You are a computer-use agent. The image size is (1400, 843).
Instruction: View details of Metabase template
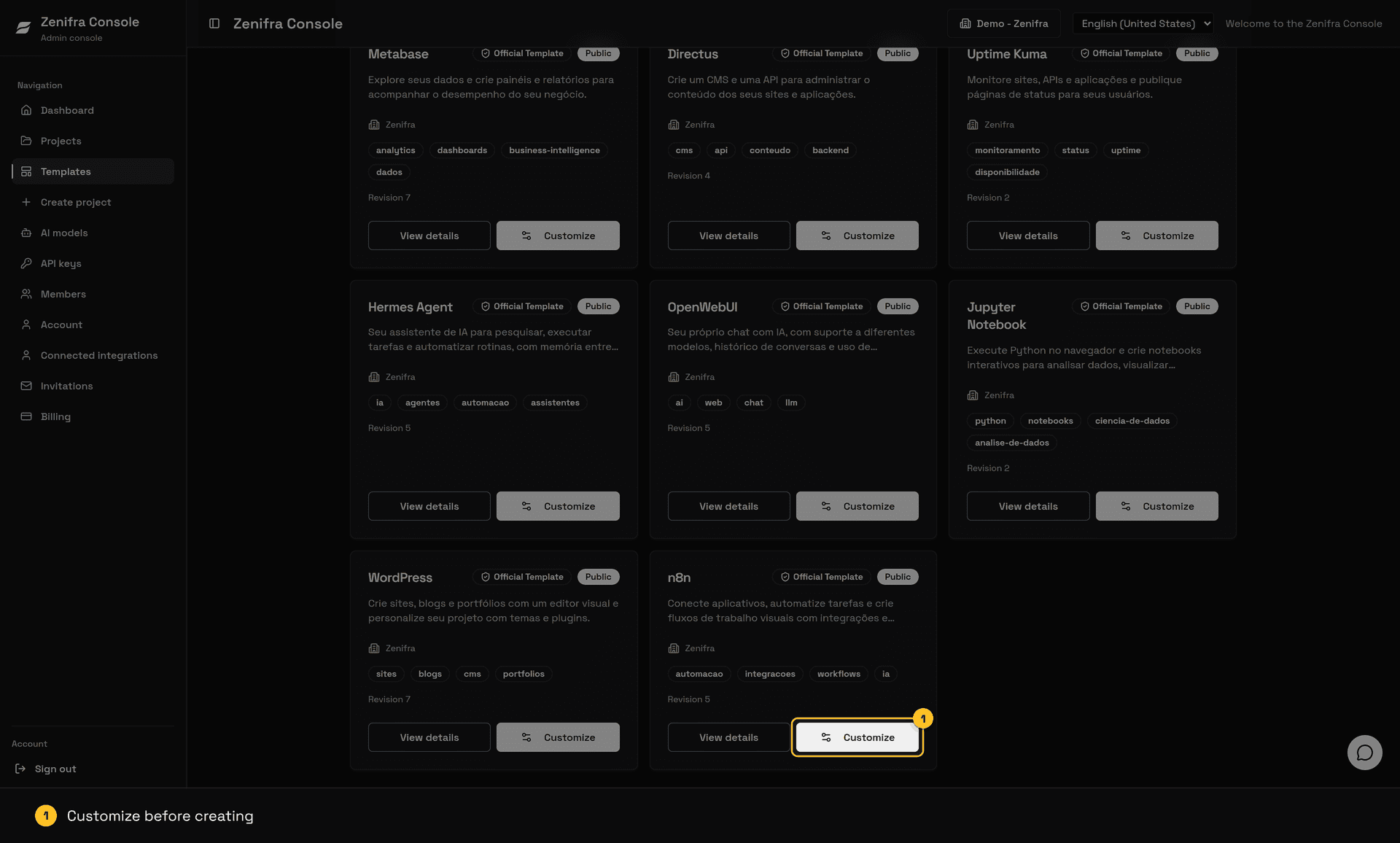point(429,236)
